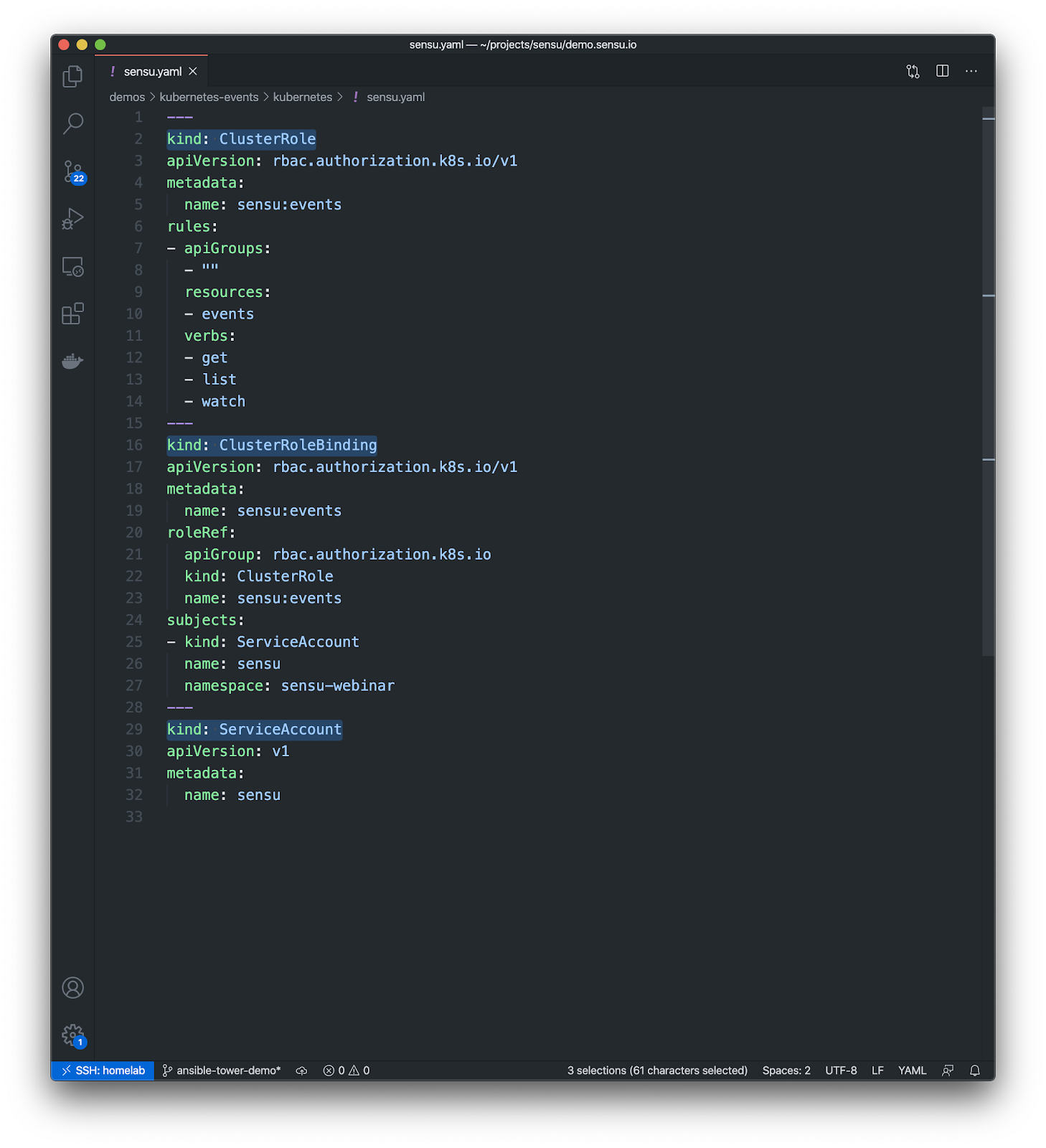Click line number 16 in the gutter
The height and width of the screenshot is (1148, 1046).
134,445
